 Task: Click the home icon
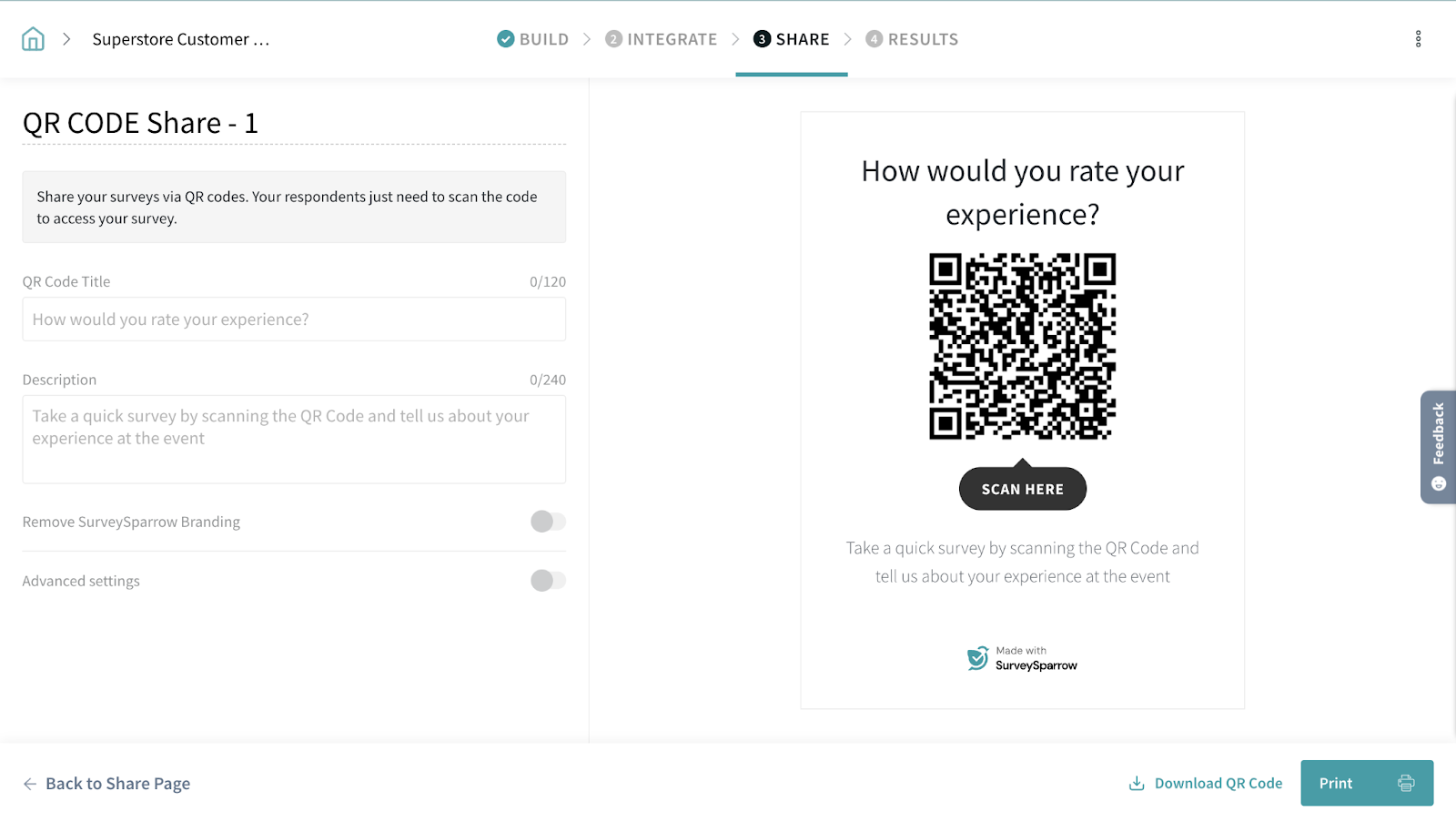(33, 39)
